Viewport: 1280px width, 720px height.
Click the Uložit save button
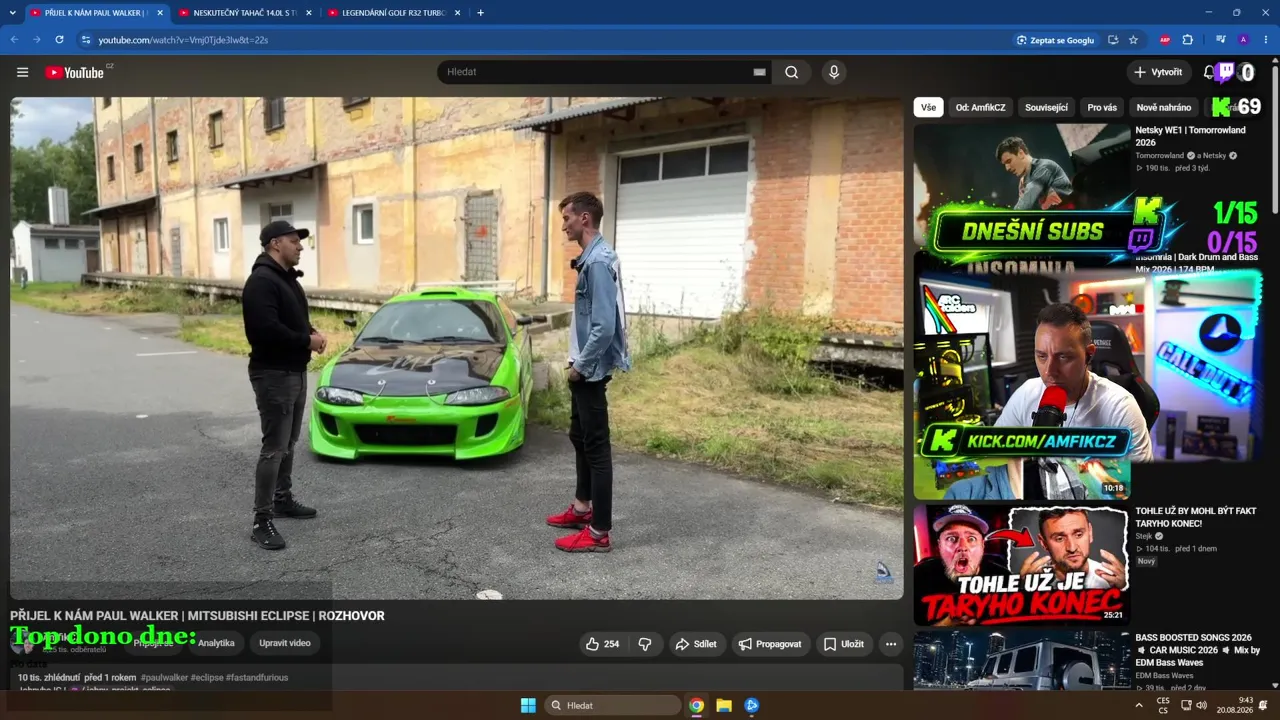[x=843, y=644]
